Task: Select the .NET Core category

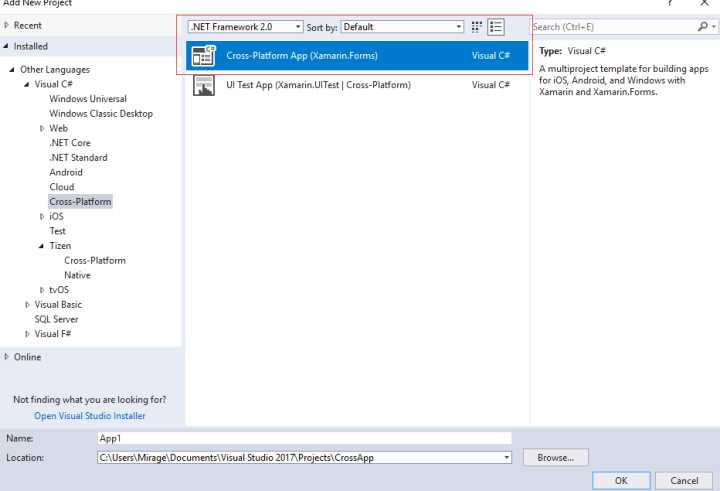Action: (x=70, y=143)
